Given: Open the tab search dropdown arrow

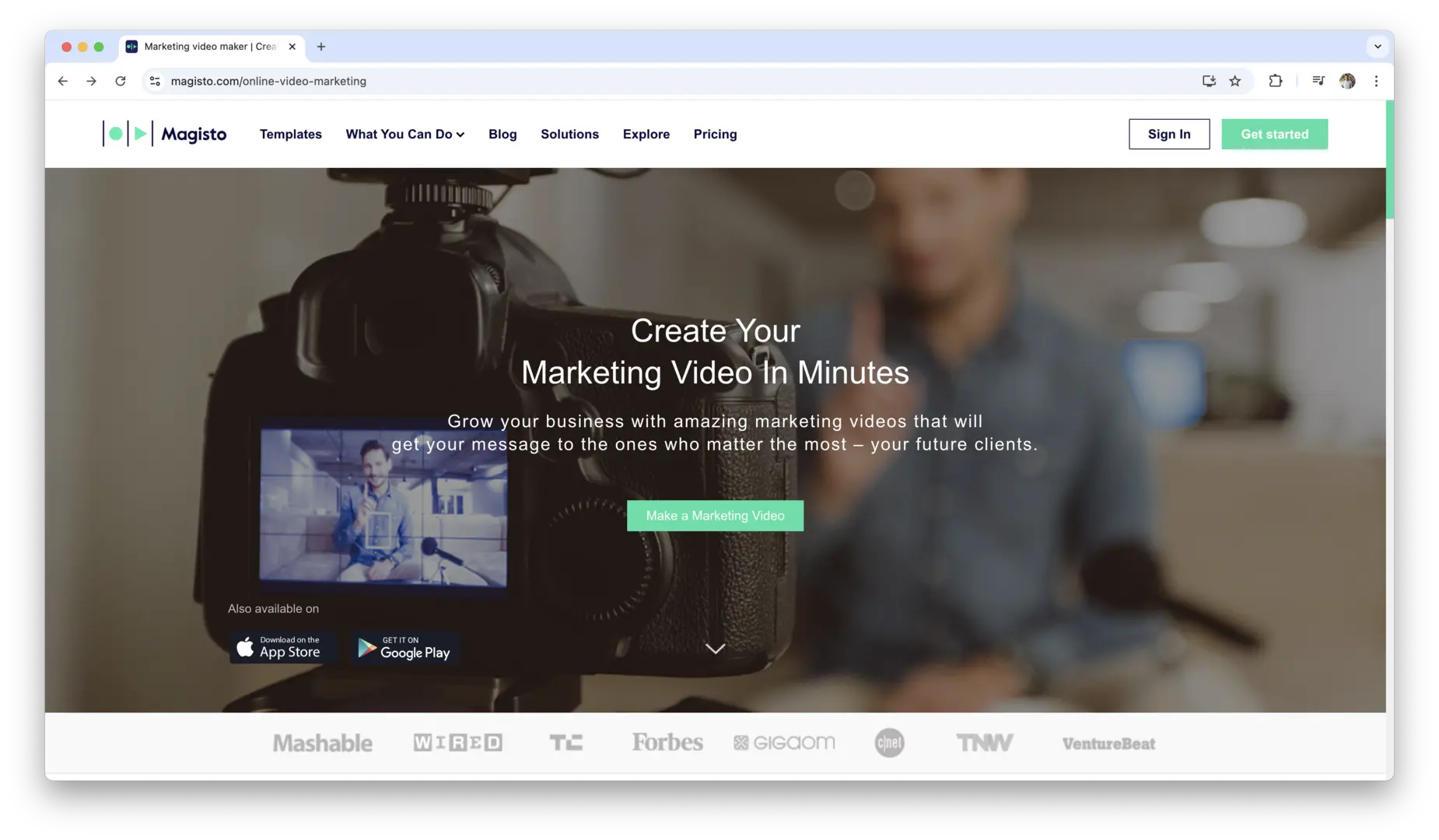Looking at the screenshot, I should coord(1378,47).
